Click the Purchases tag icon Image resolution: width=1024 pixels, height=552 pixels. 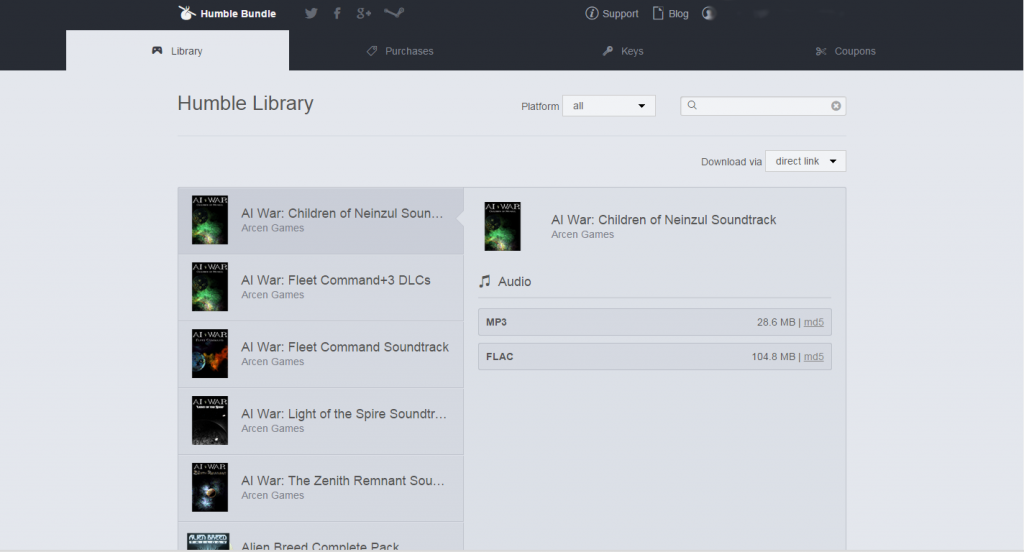(372, 51)
